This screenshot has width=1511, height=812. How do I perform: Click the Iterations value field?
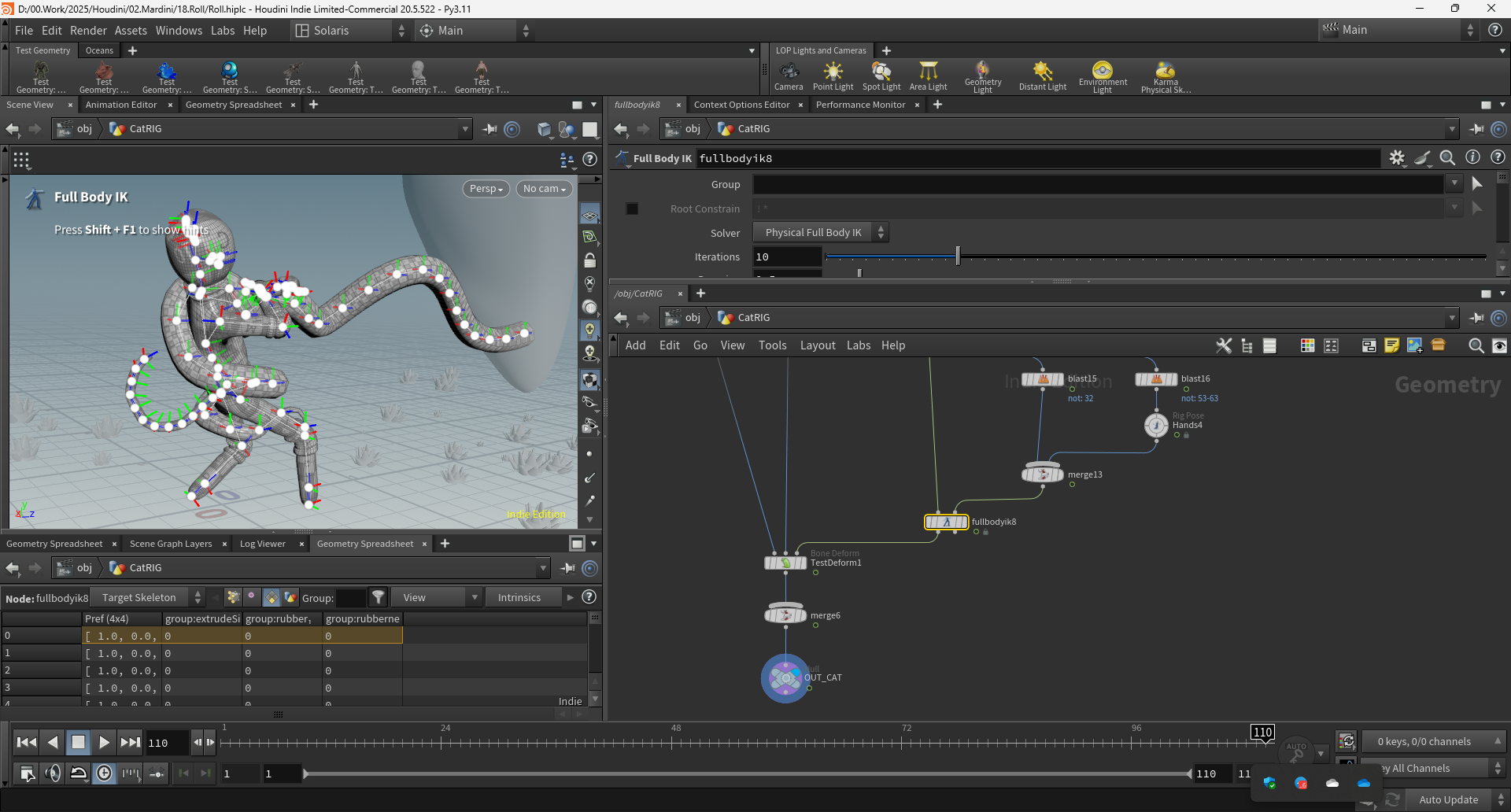click(x=787, y=257)
